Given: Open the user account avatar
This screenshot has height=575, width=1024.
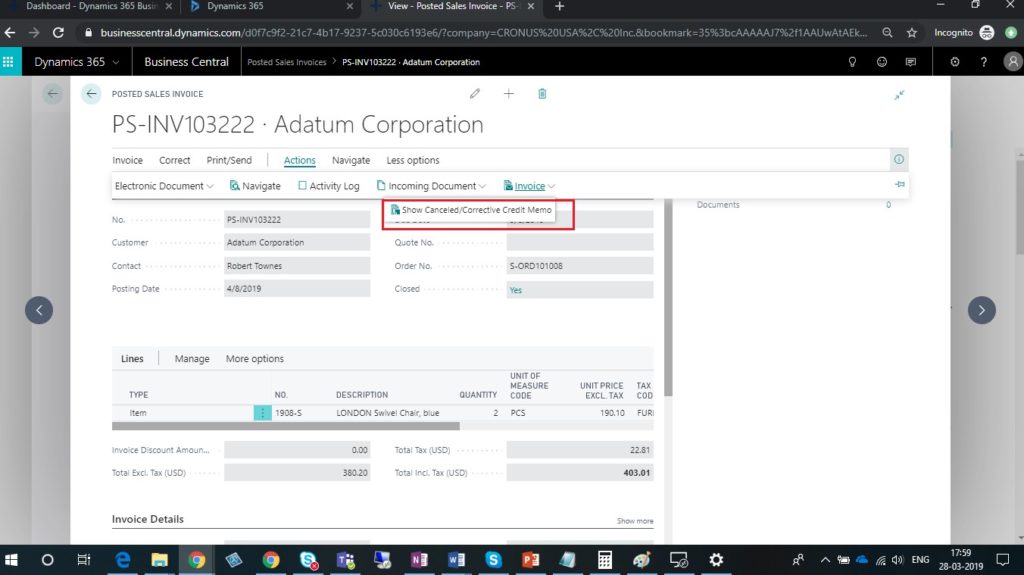Looking at the screenshot, I should click(x=1013, y=62).
